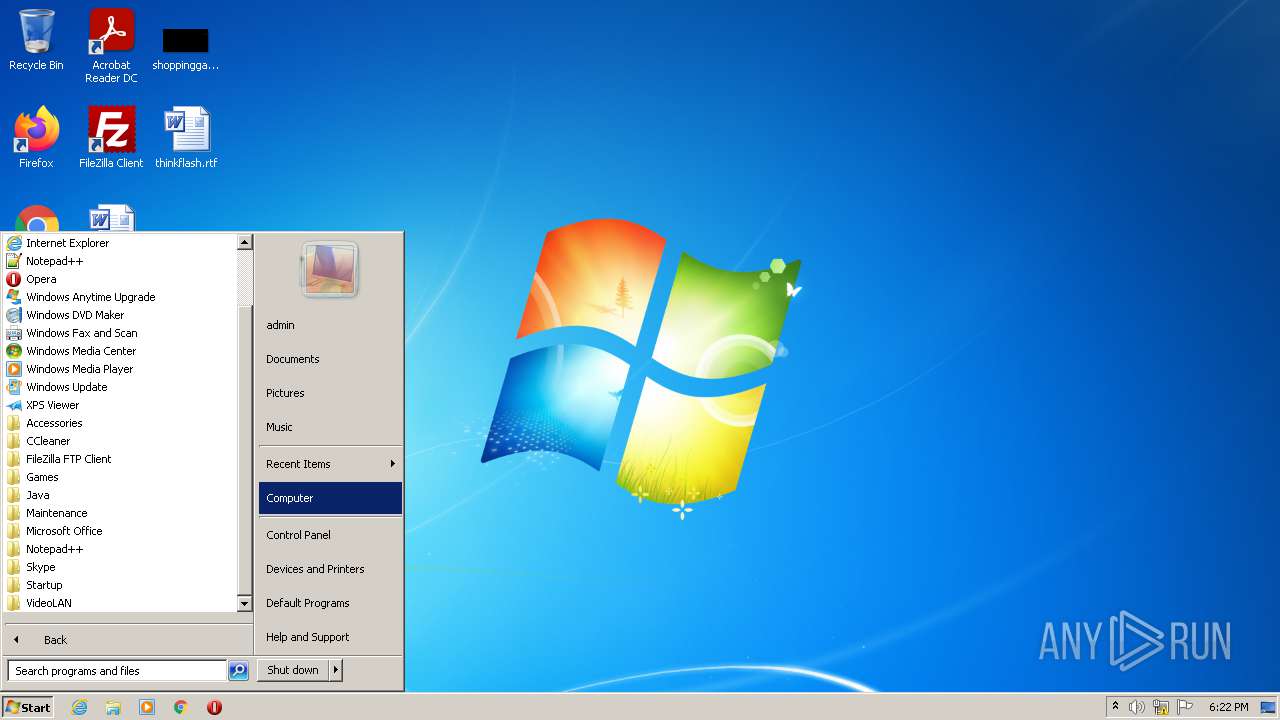The width and height of the screenshot is (1280, 720).
Task: Show hidden tray icons arrow
Action: click(1115, 706)
